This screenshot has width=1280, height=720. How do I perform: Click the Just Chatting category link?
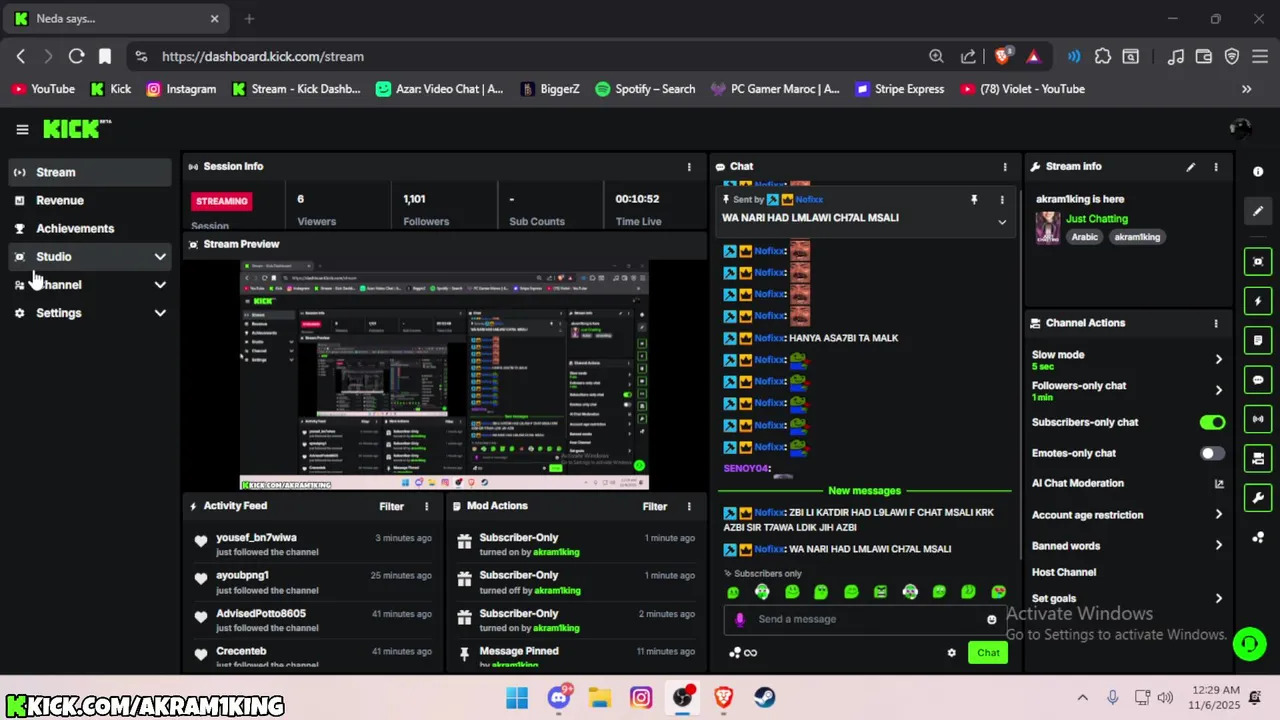[1096, 219]
